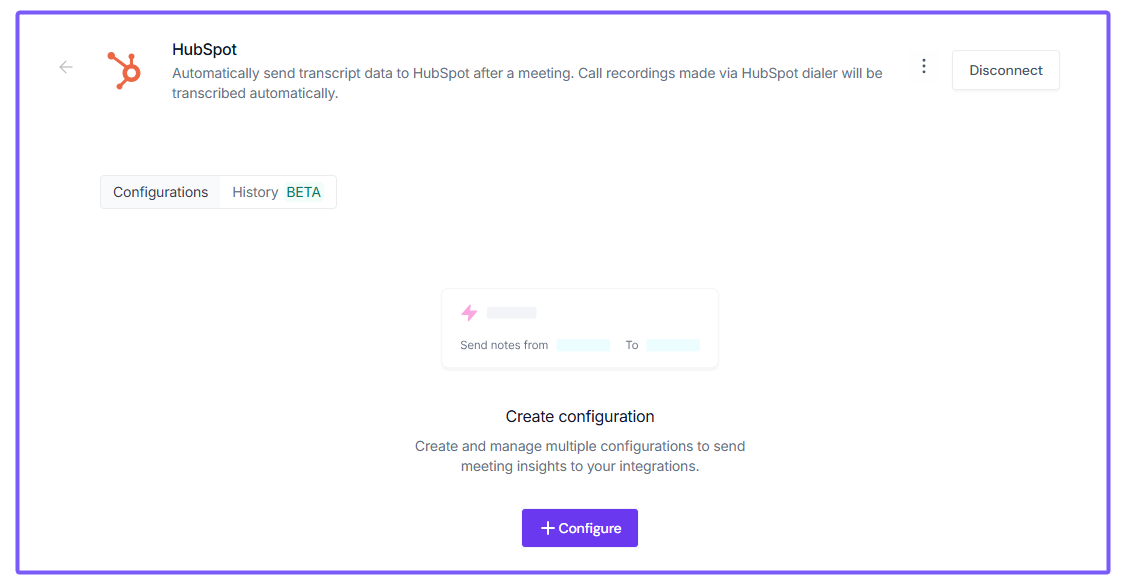The width and height of the screenshot is (1130, 584).
Task: Open the History tab
Action: (x=255, y=192)
